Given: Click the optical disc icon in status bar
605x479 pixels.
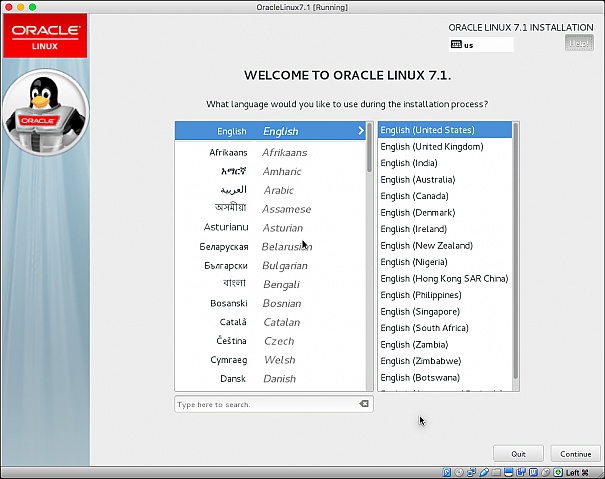Looking at the screenshot, I should pos(459,472).
